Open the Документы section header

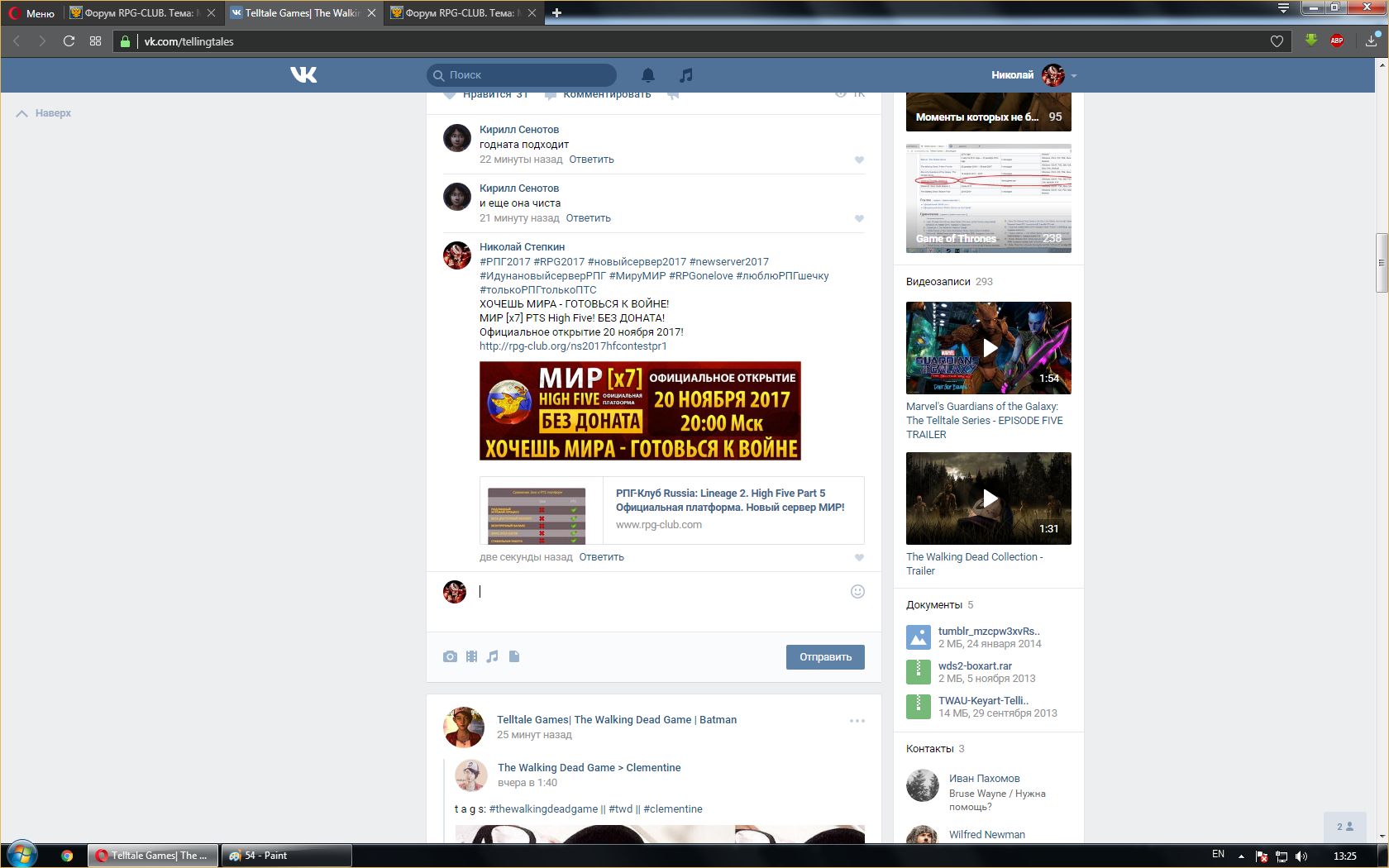(x=940, y=605)
